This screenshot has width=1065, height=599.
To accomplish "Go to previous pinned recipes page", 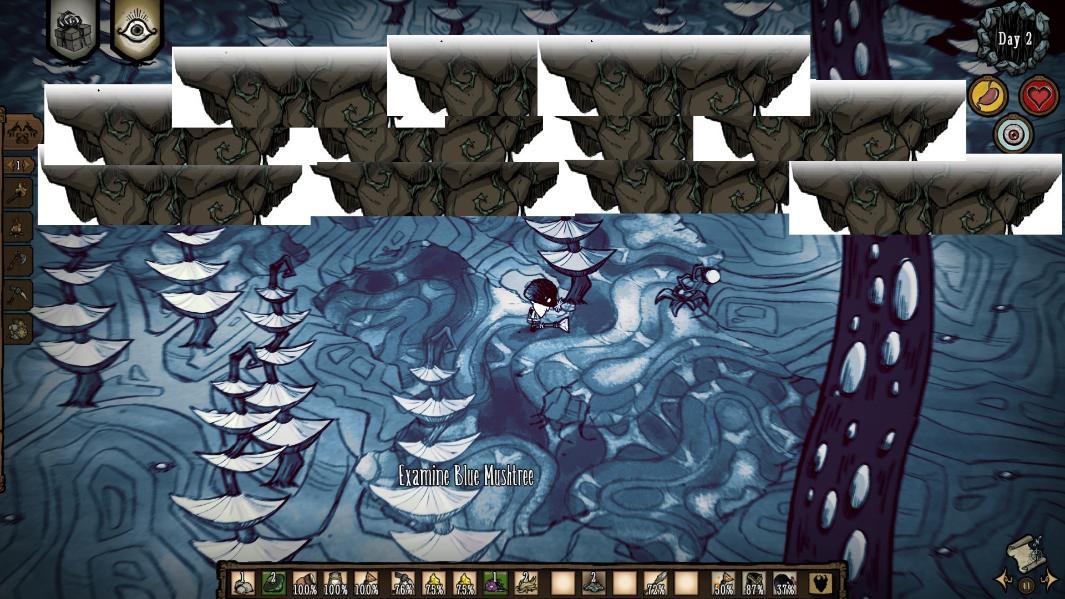I will pos(9,165).
